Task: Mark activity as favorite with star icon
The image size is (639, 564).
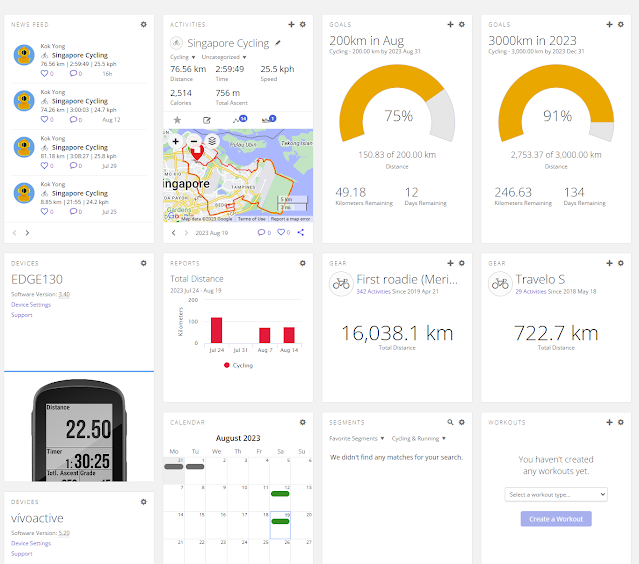Action: (x=177, y=120)
